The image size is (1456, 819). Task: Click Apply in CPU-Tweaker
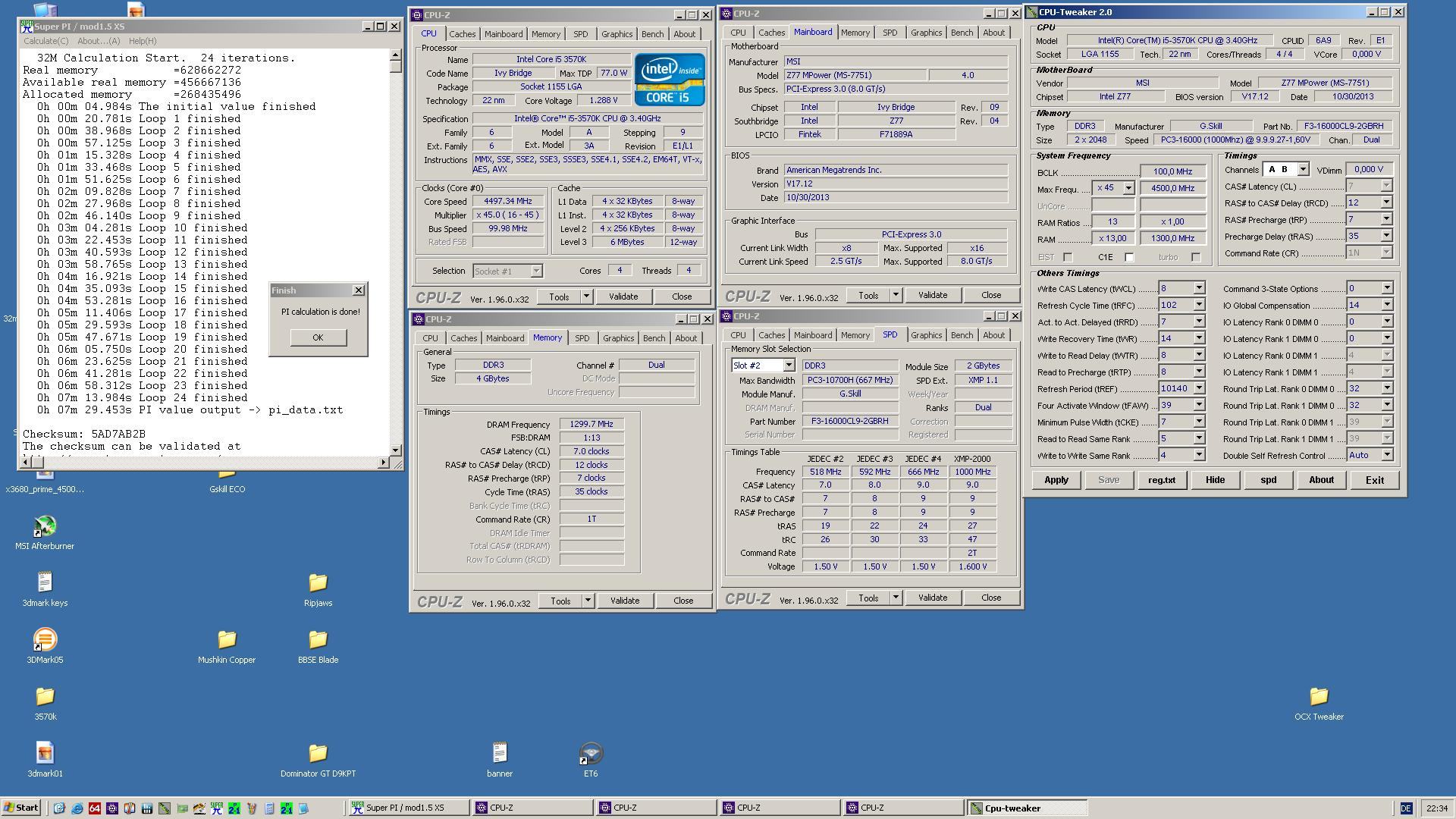click(x=1056, y=480)
